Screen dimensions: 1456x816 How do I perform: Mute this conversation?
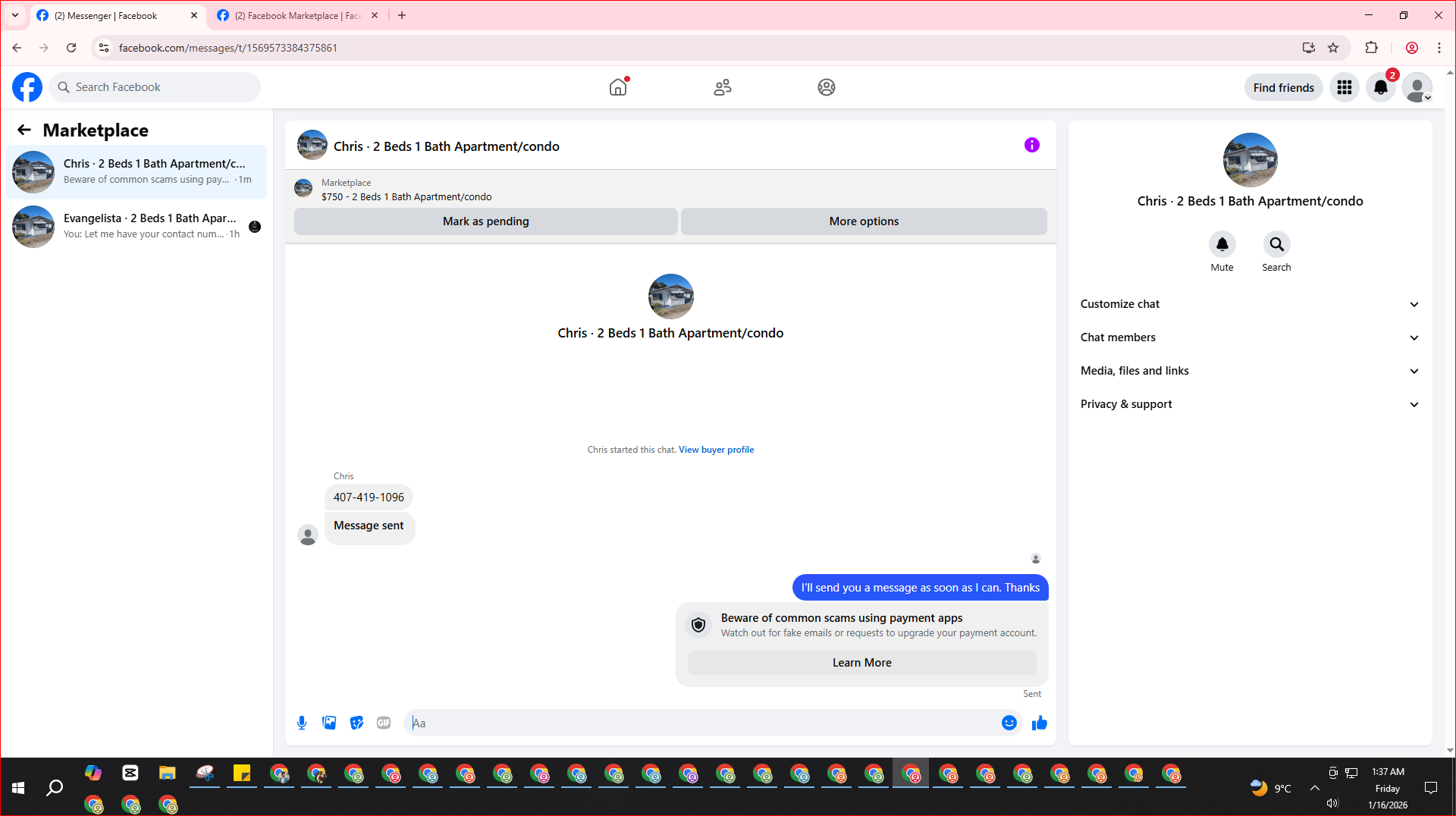[x=1222, y=244]
